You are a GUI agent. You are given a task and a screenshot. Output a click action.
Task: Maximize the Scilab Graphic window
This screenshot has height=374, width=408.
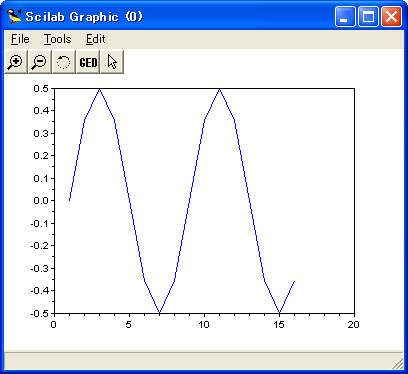[x=368, y=16]
